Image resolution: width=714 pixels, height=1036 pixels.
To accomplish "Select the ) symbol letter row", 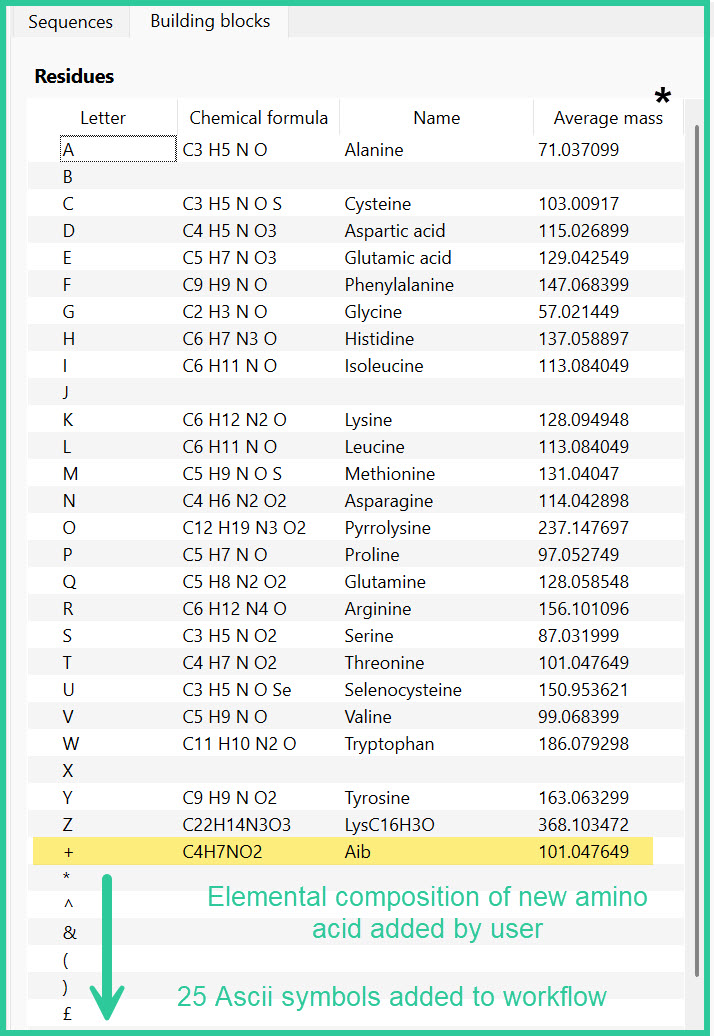I will [x=355, y=986].
